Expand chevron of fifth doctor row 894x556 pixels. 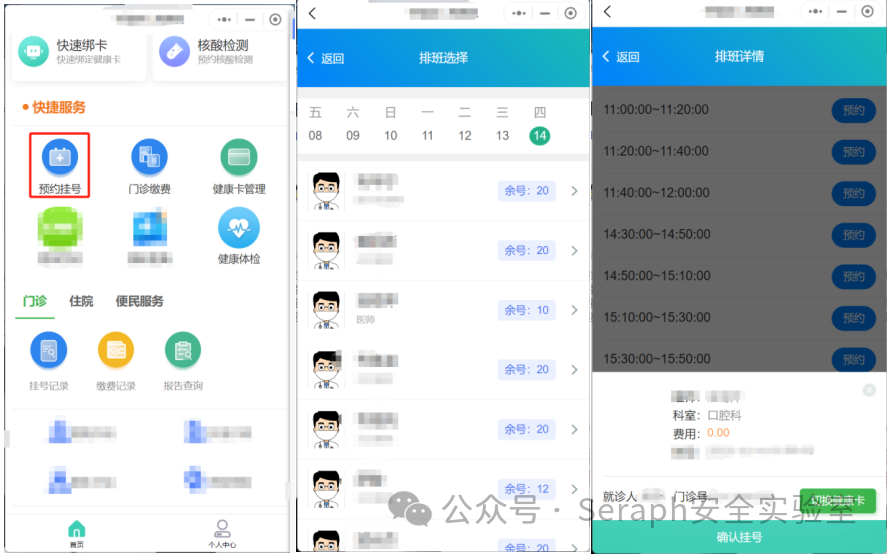coord(574,429)
